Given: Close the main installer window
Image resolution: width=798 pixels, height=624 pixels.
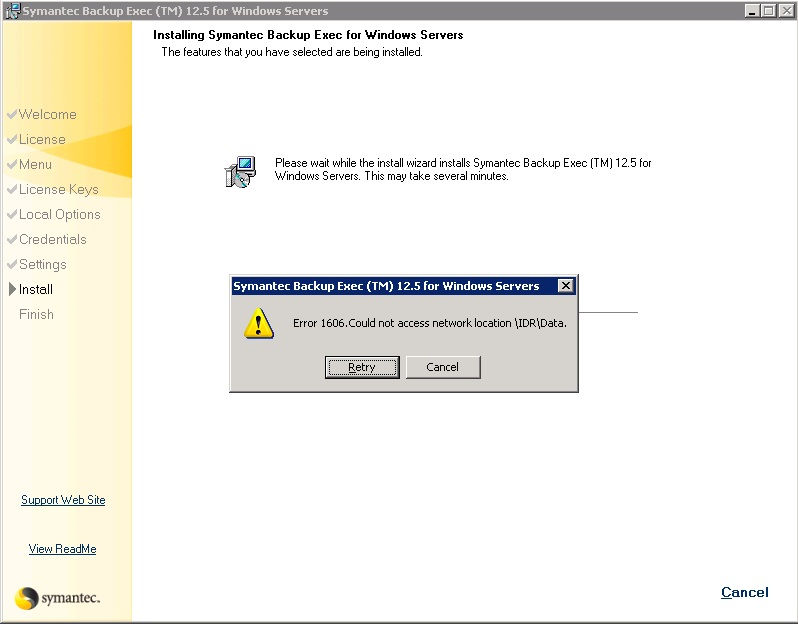Looking at the screenshot, I should pos(786,10).
